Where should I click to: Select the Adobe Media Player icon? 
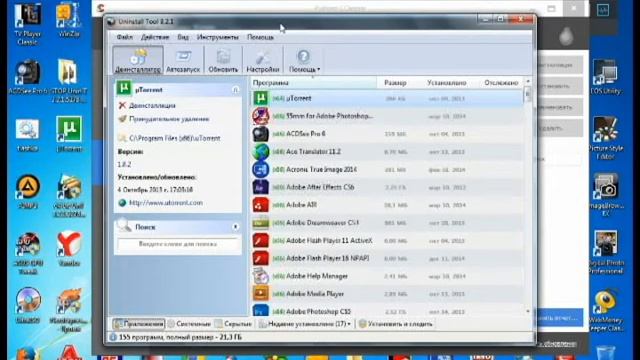(260, 294)
